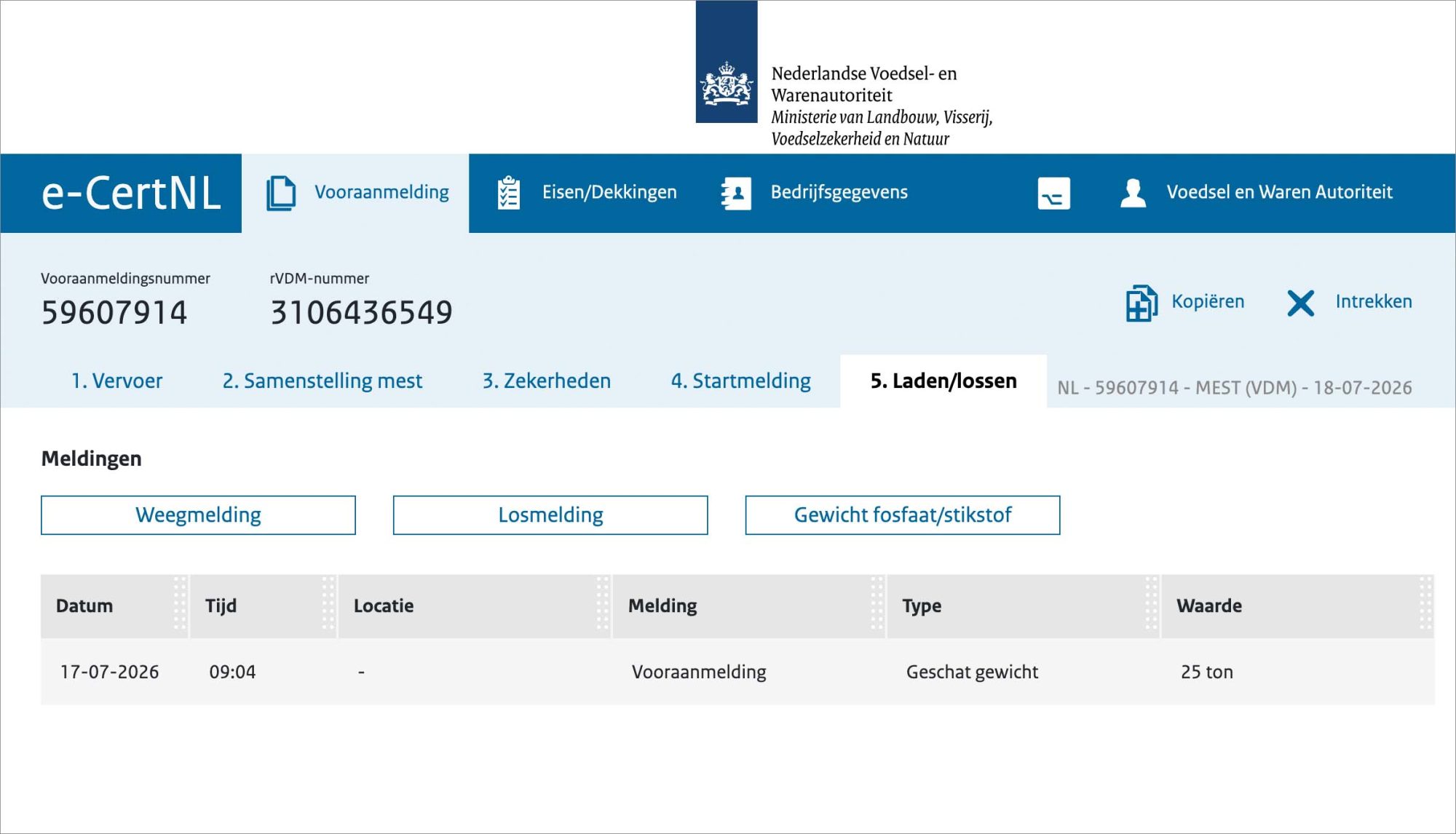
Task: Click the Vooraanmeldingsnummer value 59607914
Action: [x=114, y=313]
